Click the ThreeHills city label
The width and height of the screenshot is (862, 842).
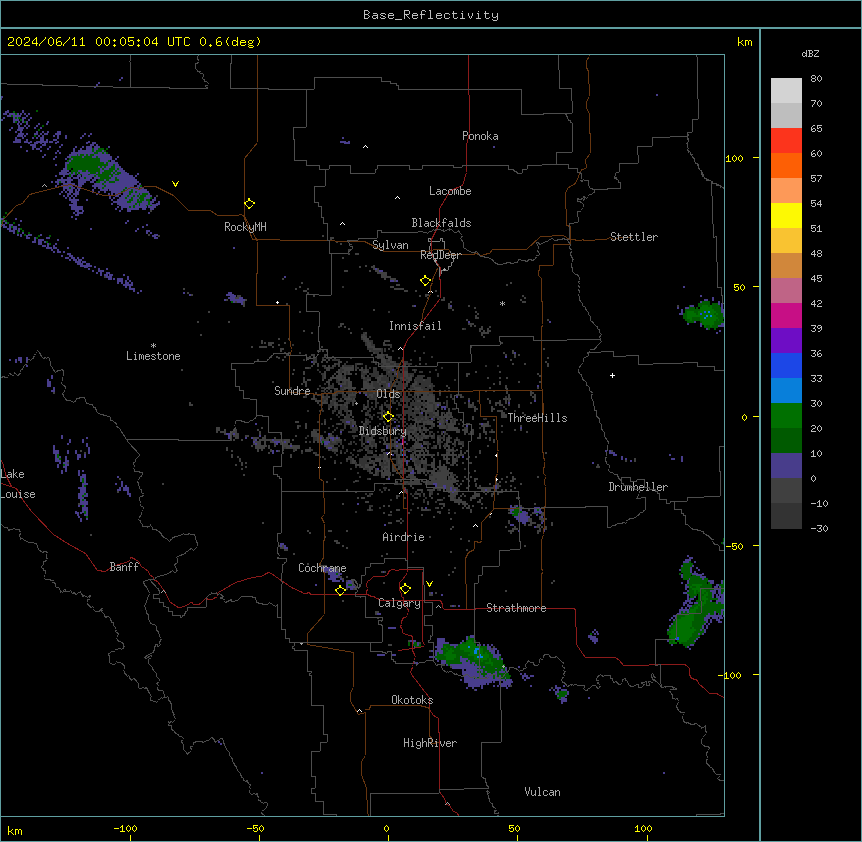coord(537,418)
